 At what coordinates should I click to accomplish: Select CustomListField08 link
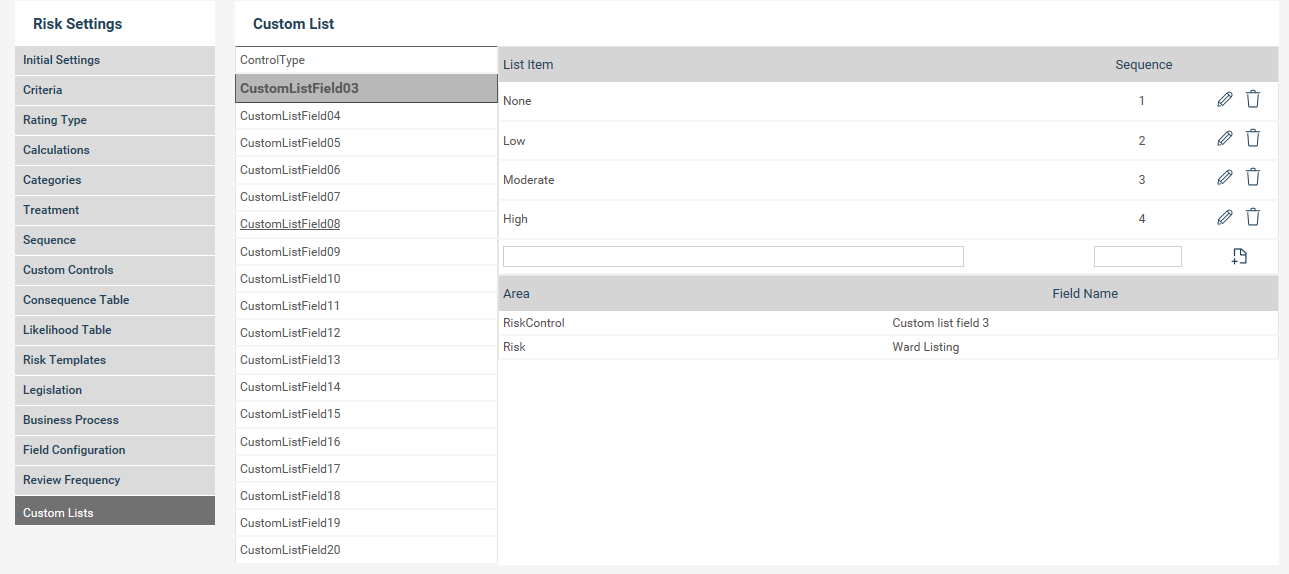click(290, 224)
